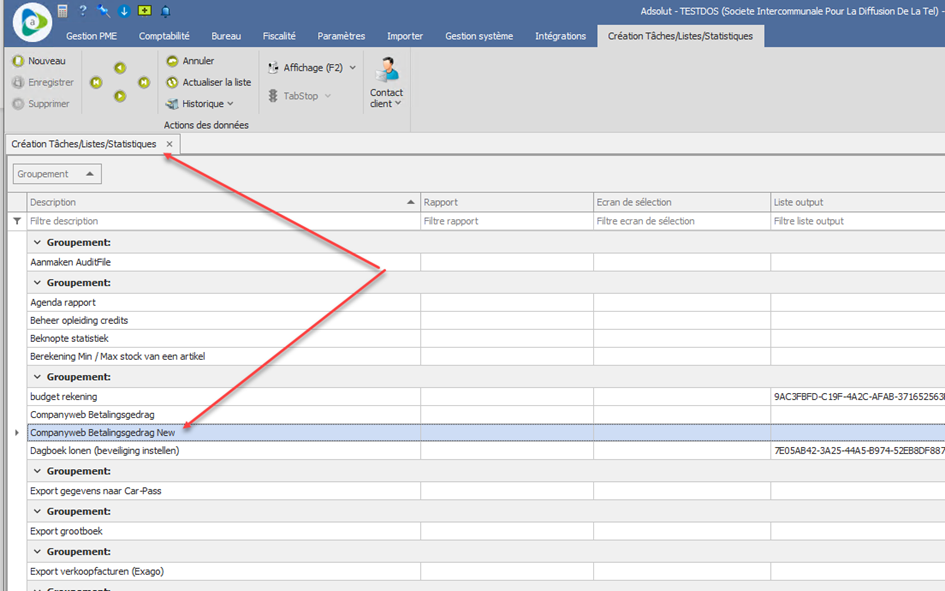The width and height of the screenshot is (945, 591).
Task: Click the Adsolut application logo
Action: [33, 22]
